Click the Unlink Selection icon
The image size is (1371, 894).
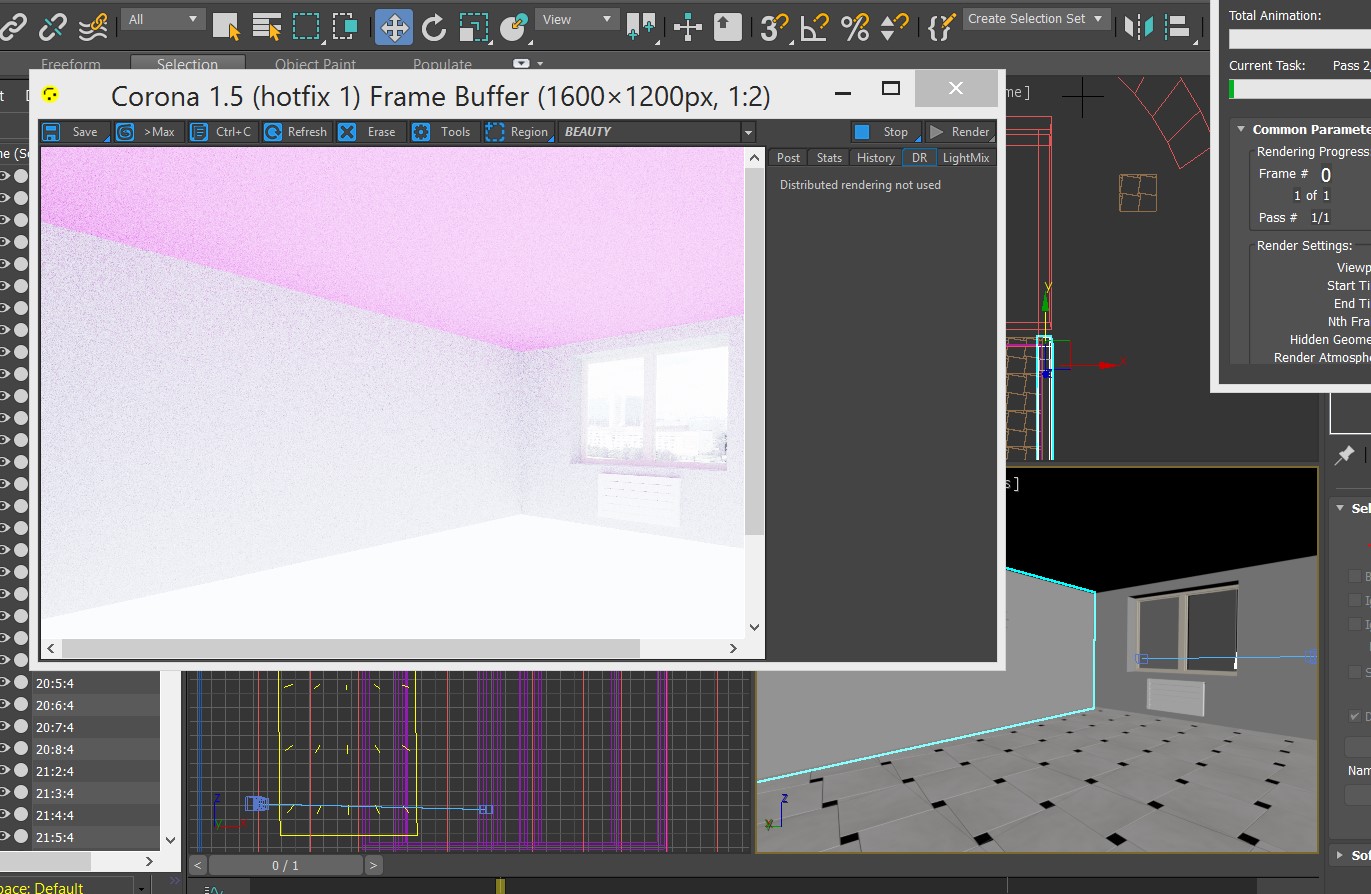[x=53, y=26]
